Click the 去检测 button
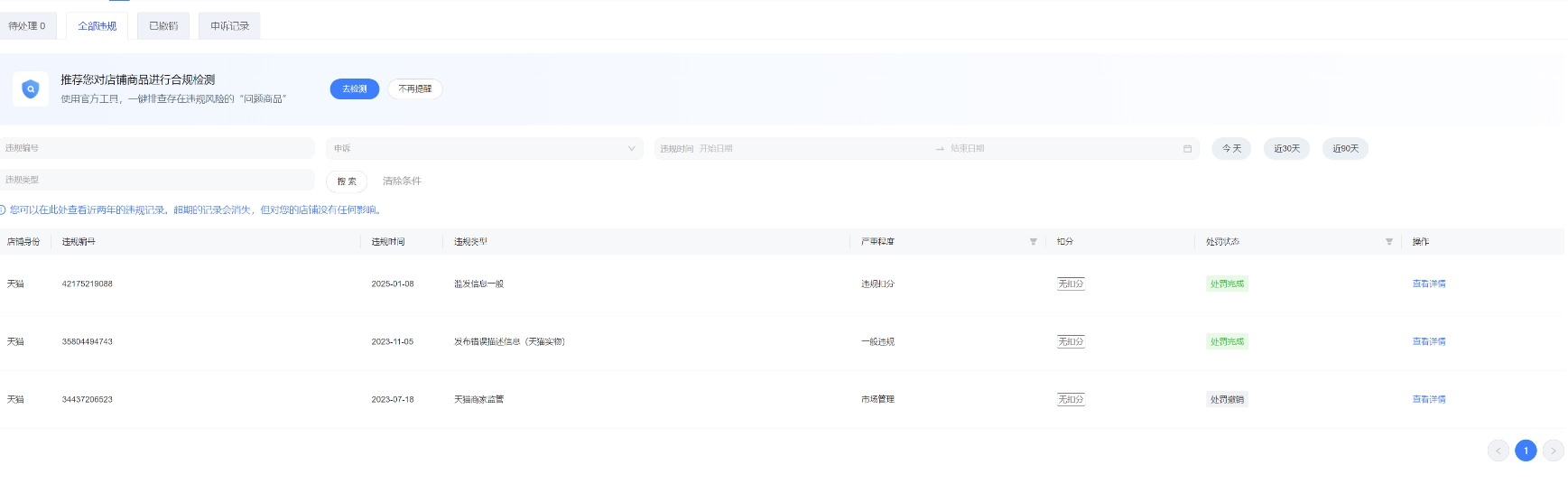 [354, 88]
